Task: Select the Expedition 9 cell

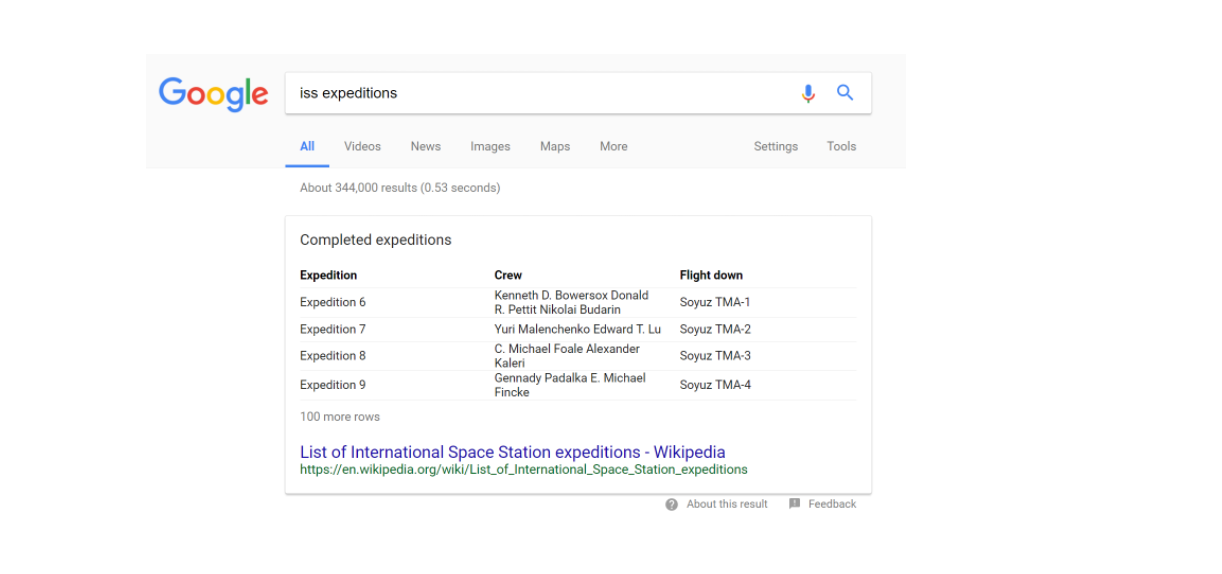Action: pos(333,385)
